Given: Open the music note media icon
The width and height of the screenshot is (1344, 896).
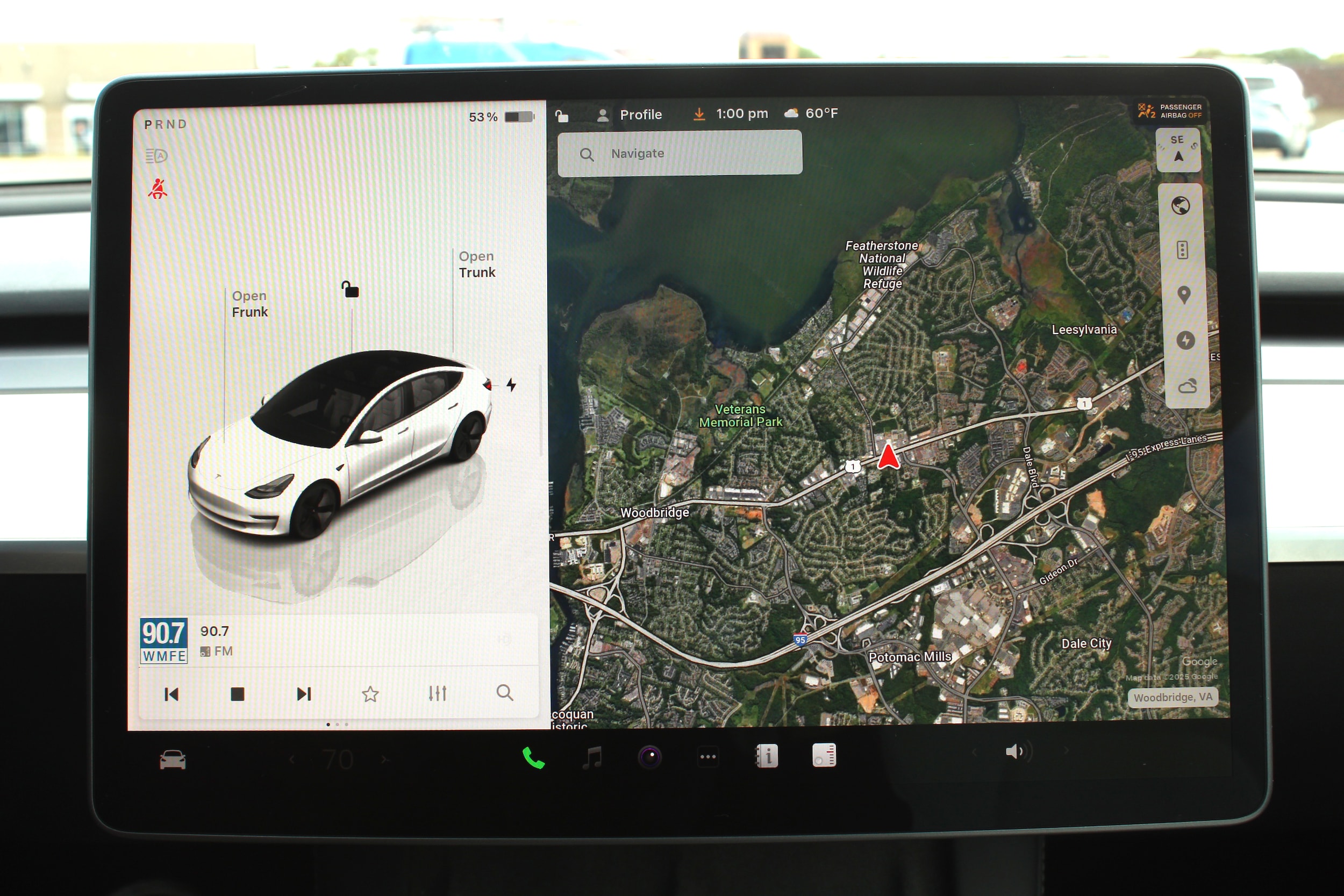Looking at the screenshot, I should [592, 758].
